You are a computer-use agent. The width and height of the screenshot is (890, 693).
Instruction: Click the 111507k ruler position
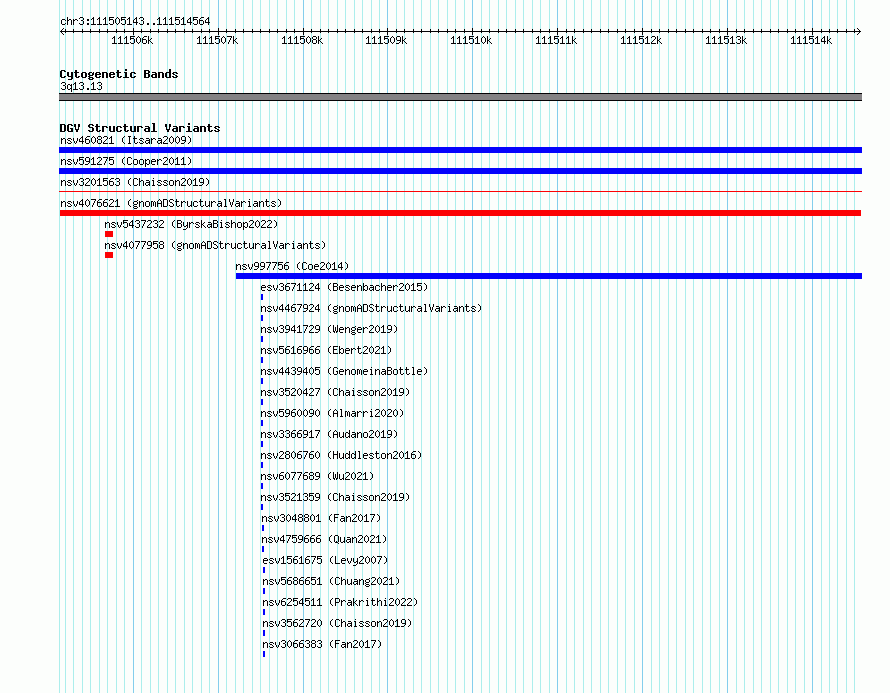click(x=217, y=40)
